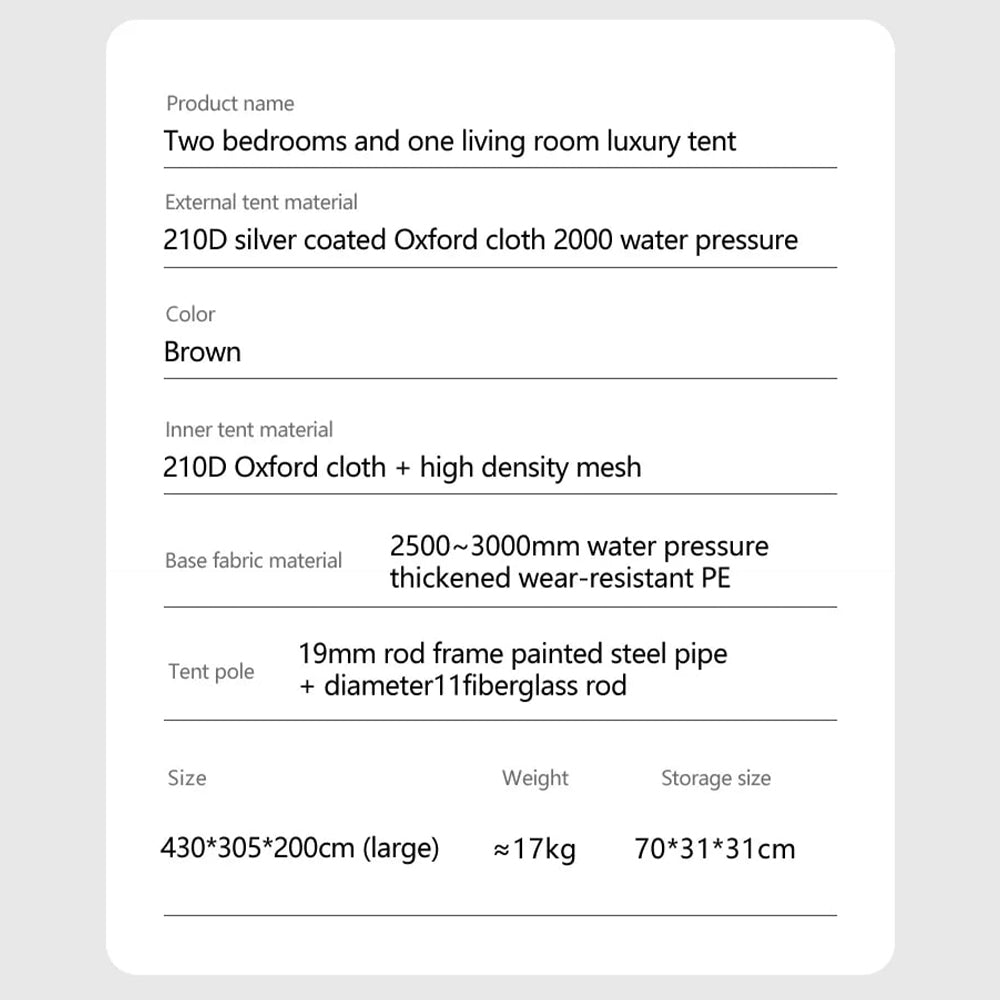
Task: Click the "Inner tent material" label
Action: [x=249, y=430]
